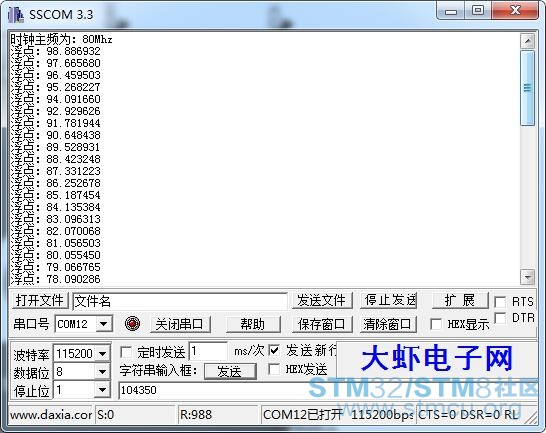Enable 定时发送 timed sending

click(125, 352)
